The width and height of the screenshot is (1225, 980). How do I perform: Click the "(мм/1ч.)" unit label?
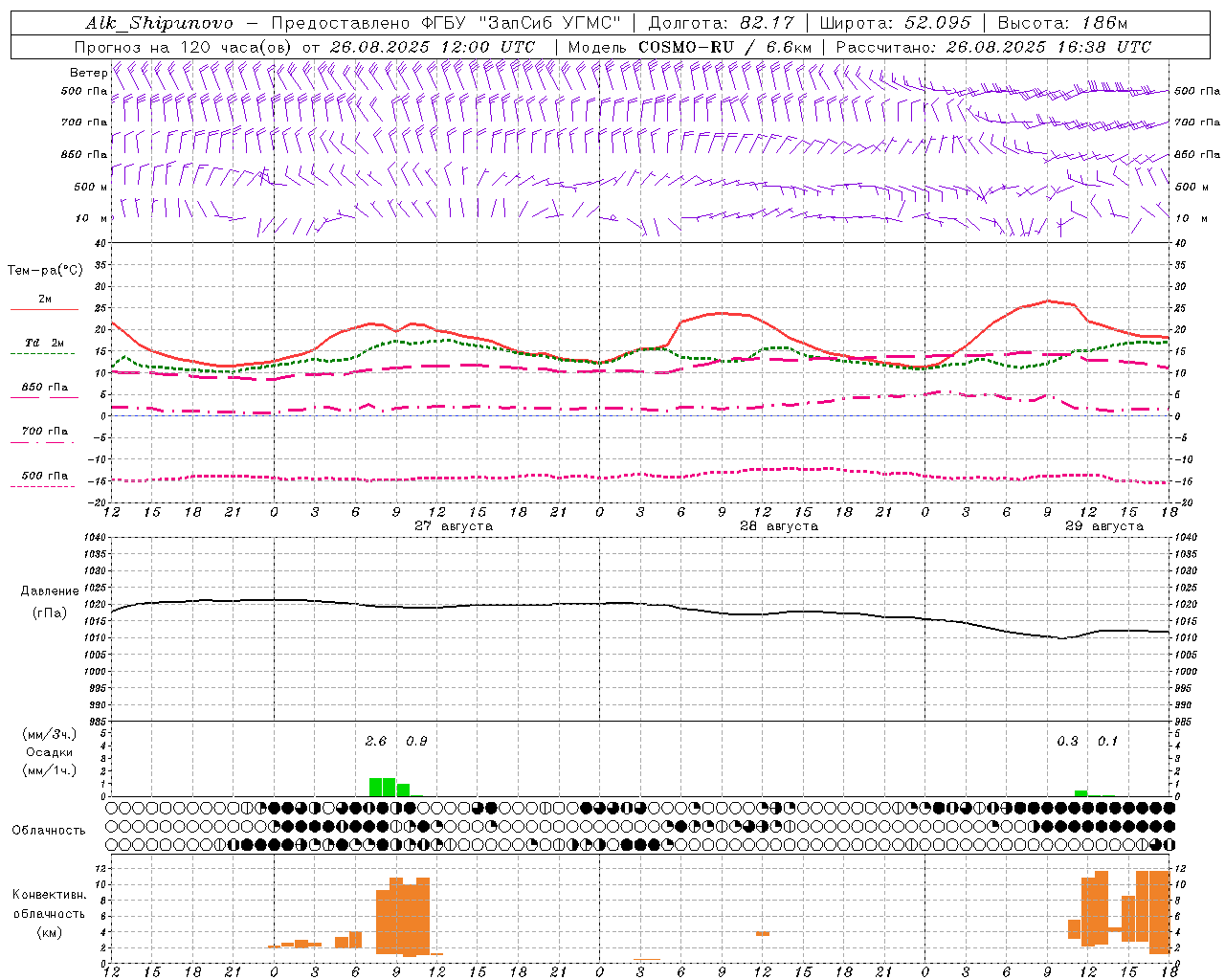point(49,770)
